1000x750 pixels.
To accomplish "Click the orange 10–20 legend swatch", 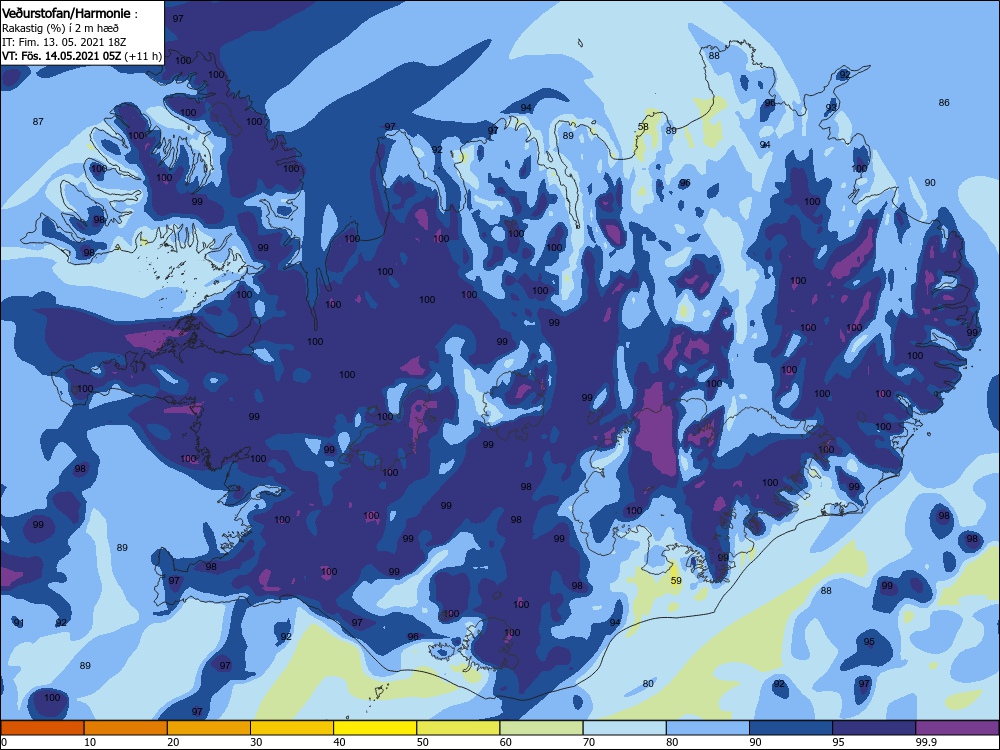I will 126,728.
